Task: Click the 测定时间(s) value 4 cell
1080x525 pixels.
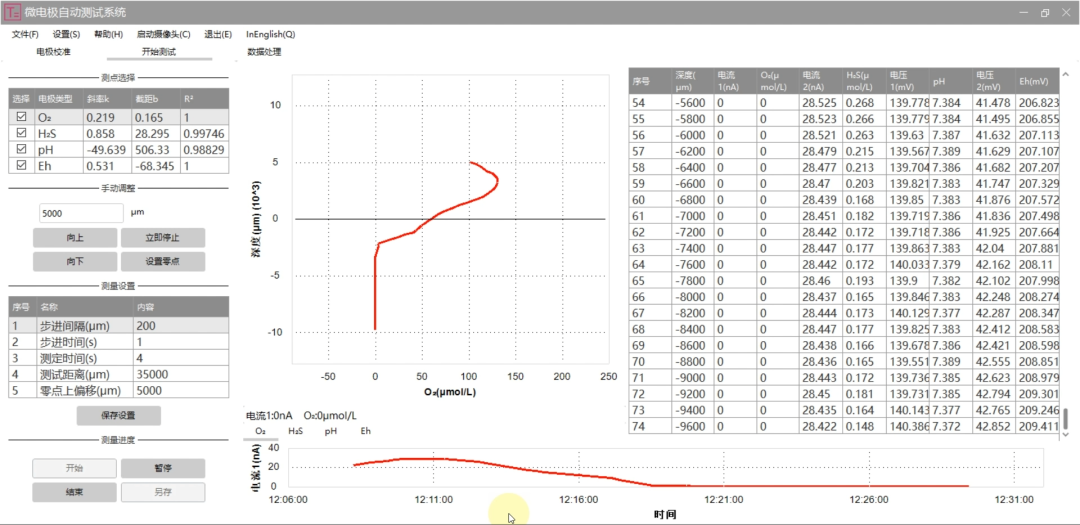Action: [181, 358]
